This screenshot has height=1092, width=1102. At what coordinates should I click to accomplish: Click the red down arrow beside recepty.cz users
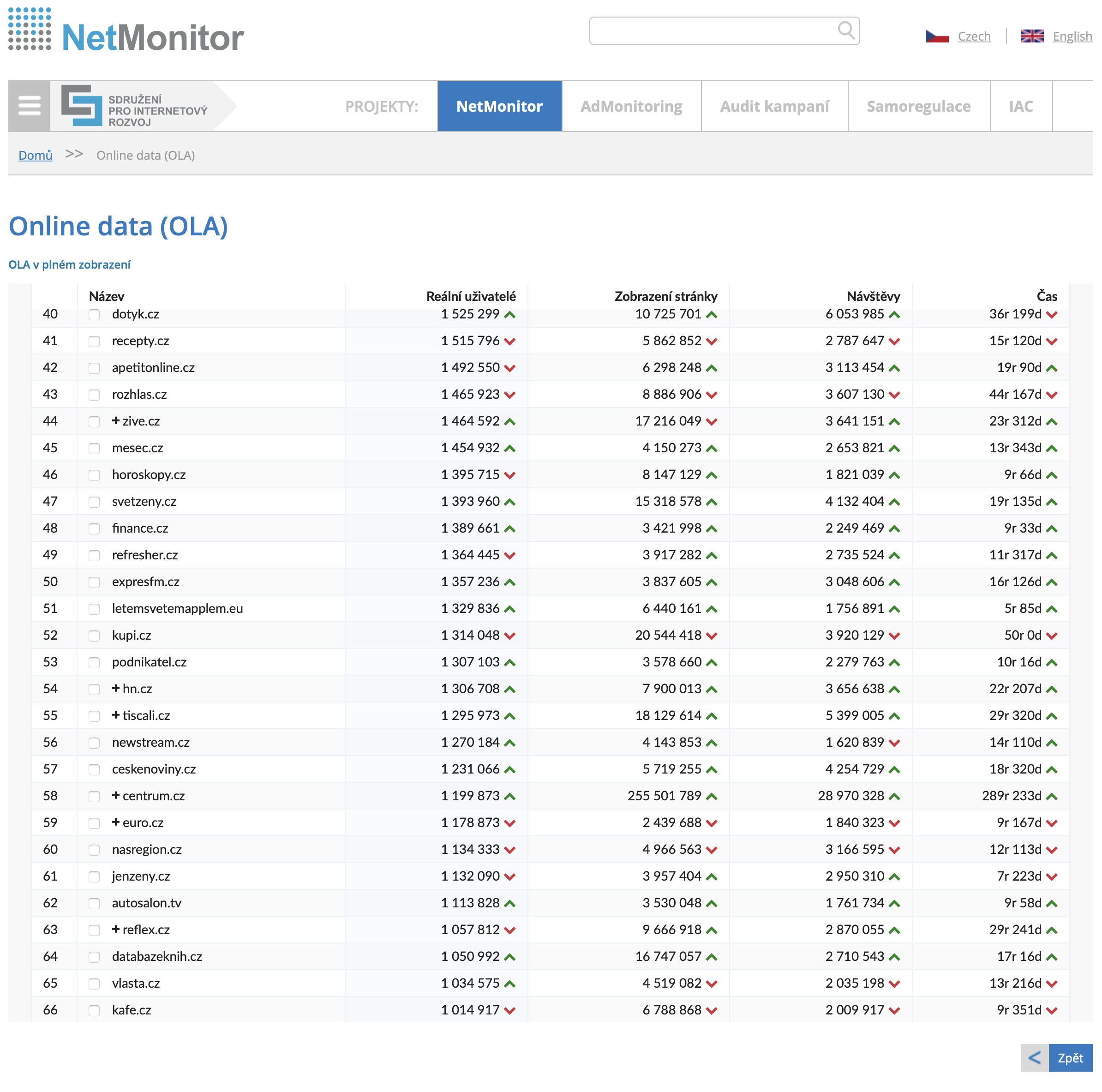point(510,342)
